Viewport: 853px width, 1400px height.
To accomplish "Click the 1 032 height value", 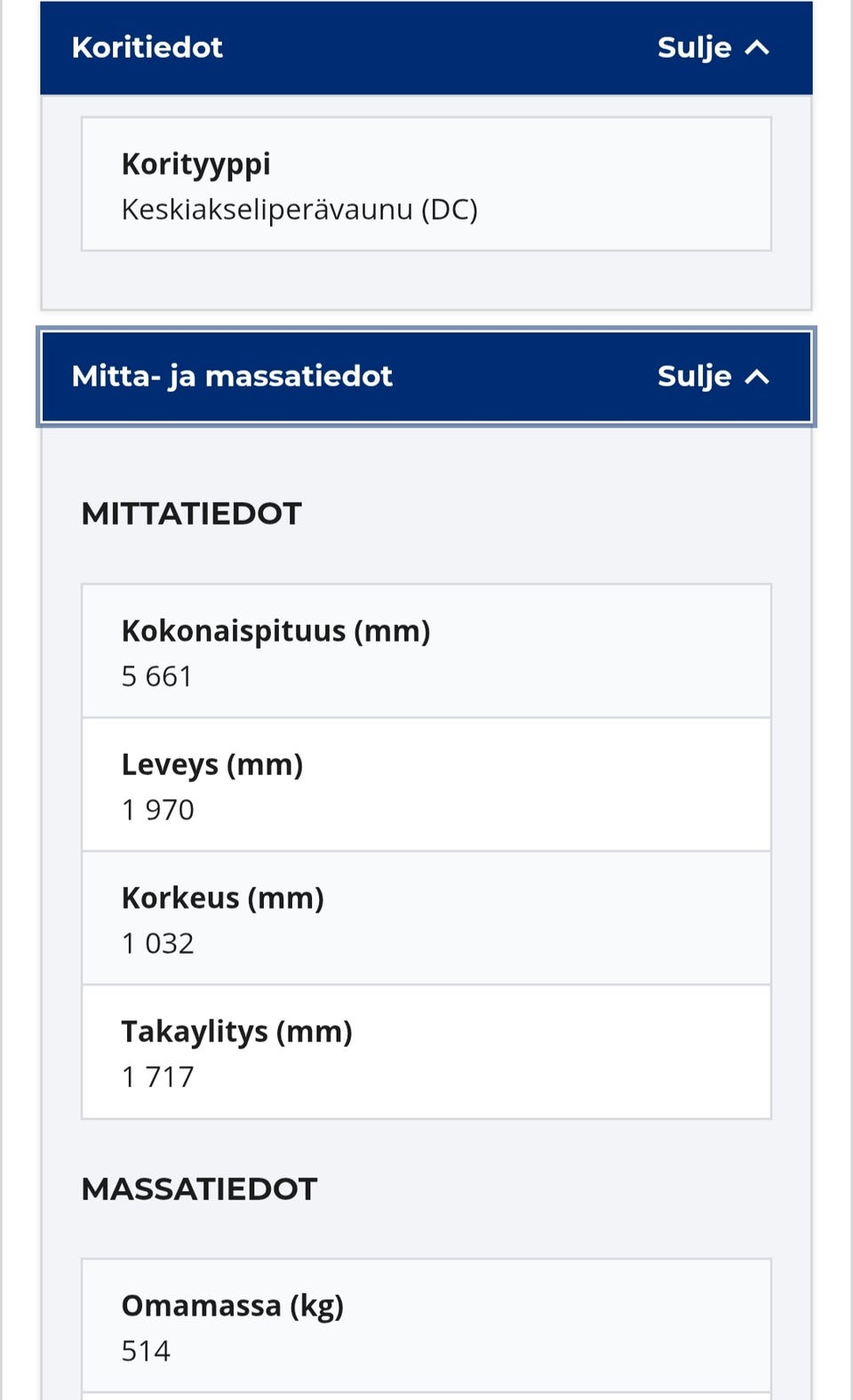I will click(157, 943).
